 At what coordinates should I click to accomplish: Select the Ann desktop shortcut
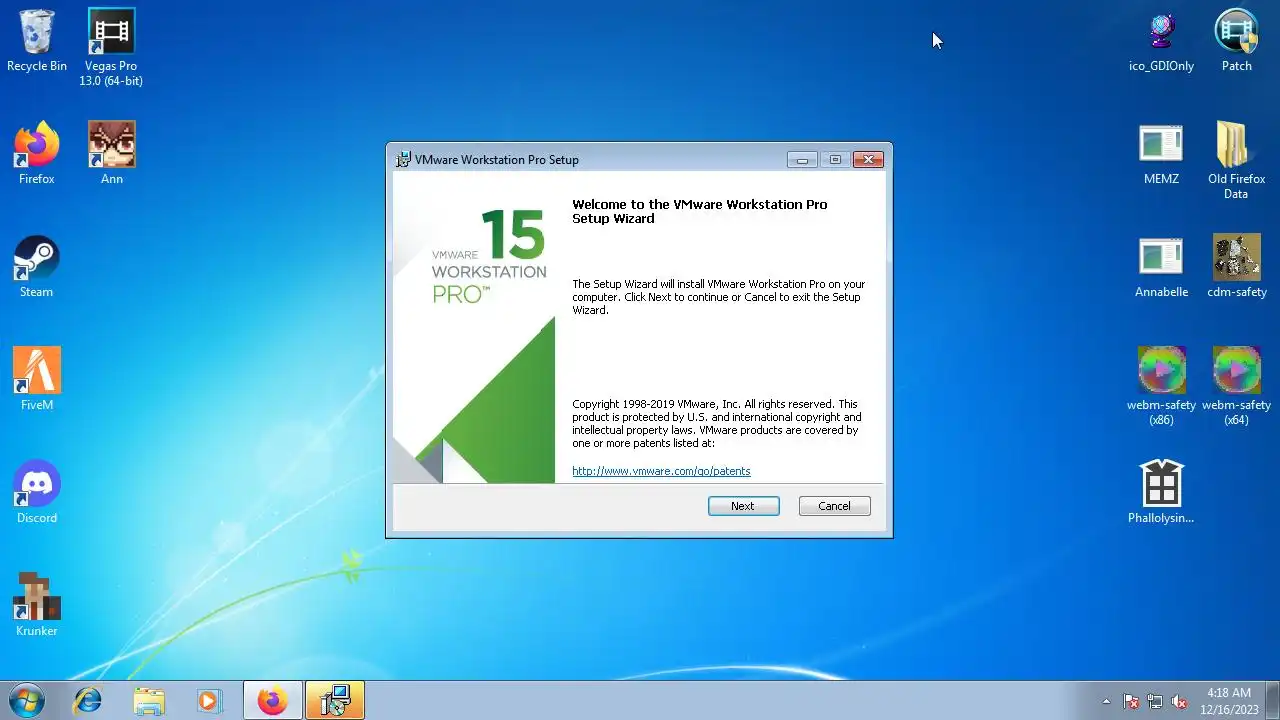point(111,153)
